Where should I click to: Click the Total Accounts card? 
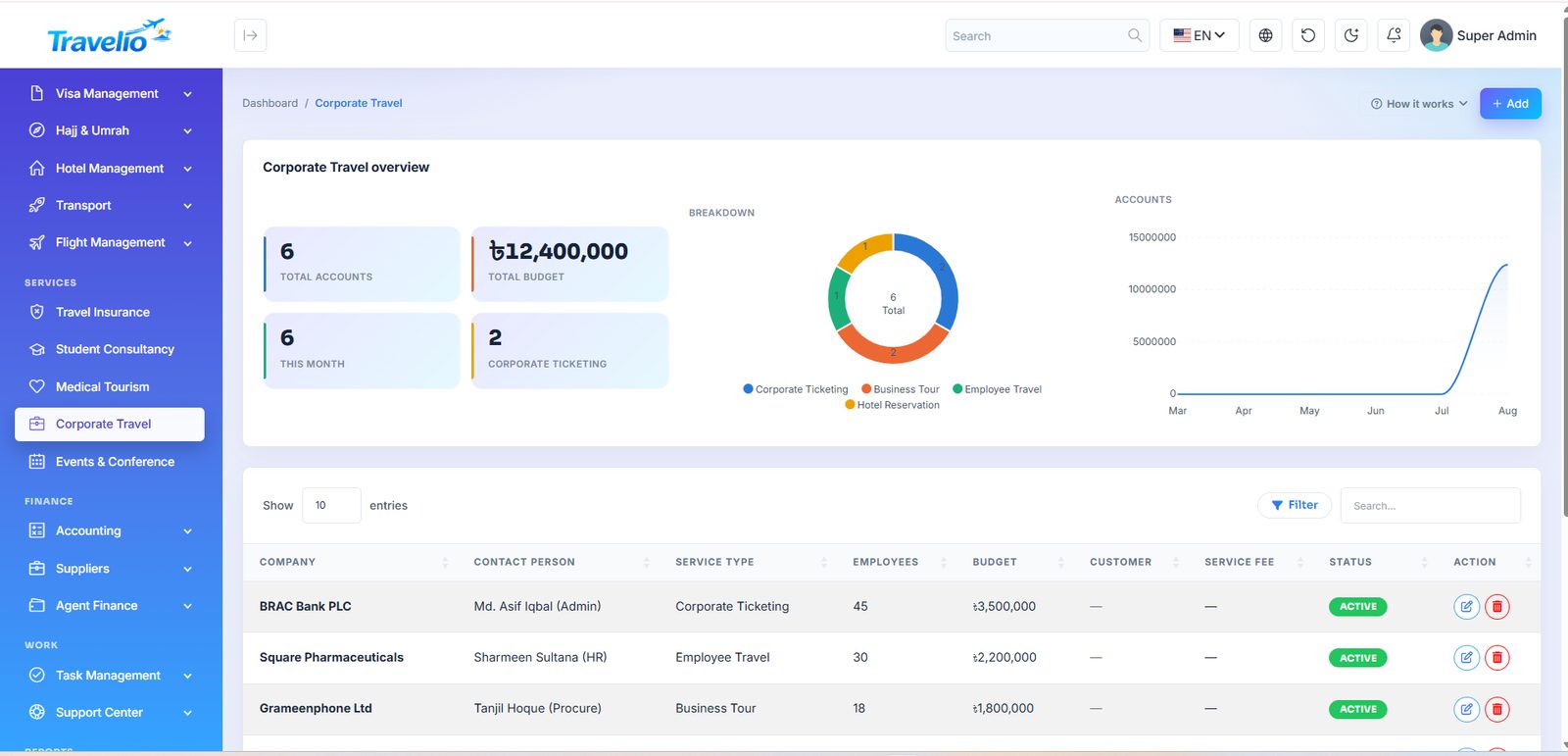(362, 264)
